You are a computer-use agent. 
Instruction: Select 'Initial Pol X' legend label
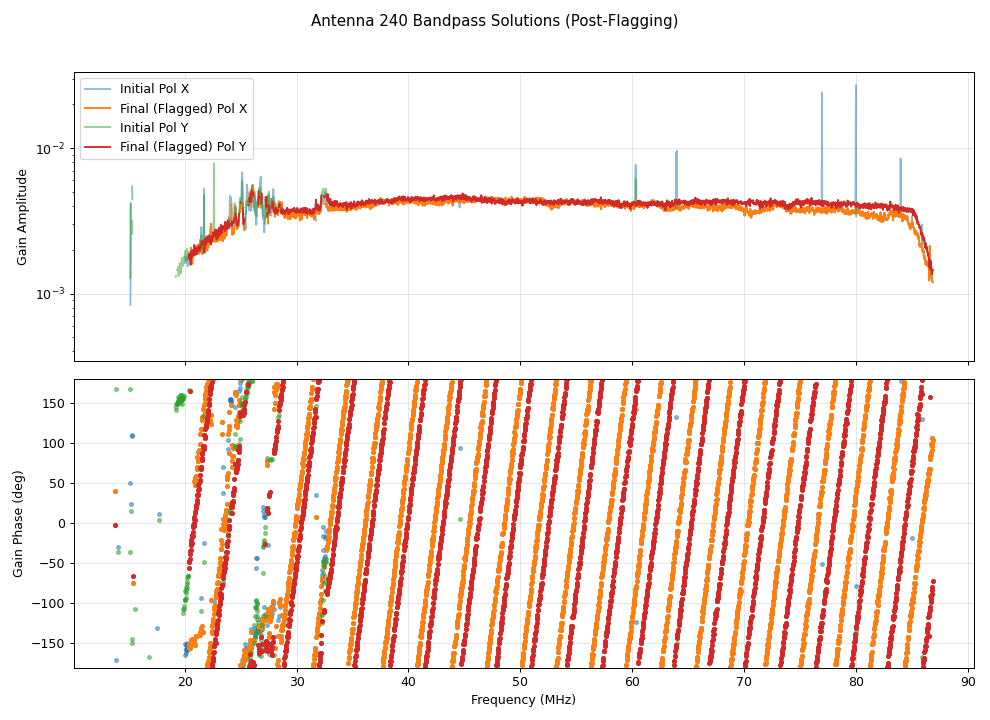pos(154,89)
